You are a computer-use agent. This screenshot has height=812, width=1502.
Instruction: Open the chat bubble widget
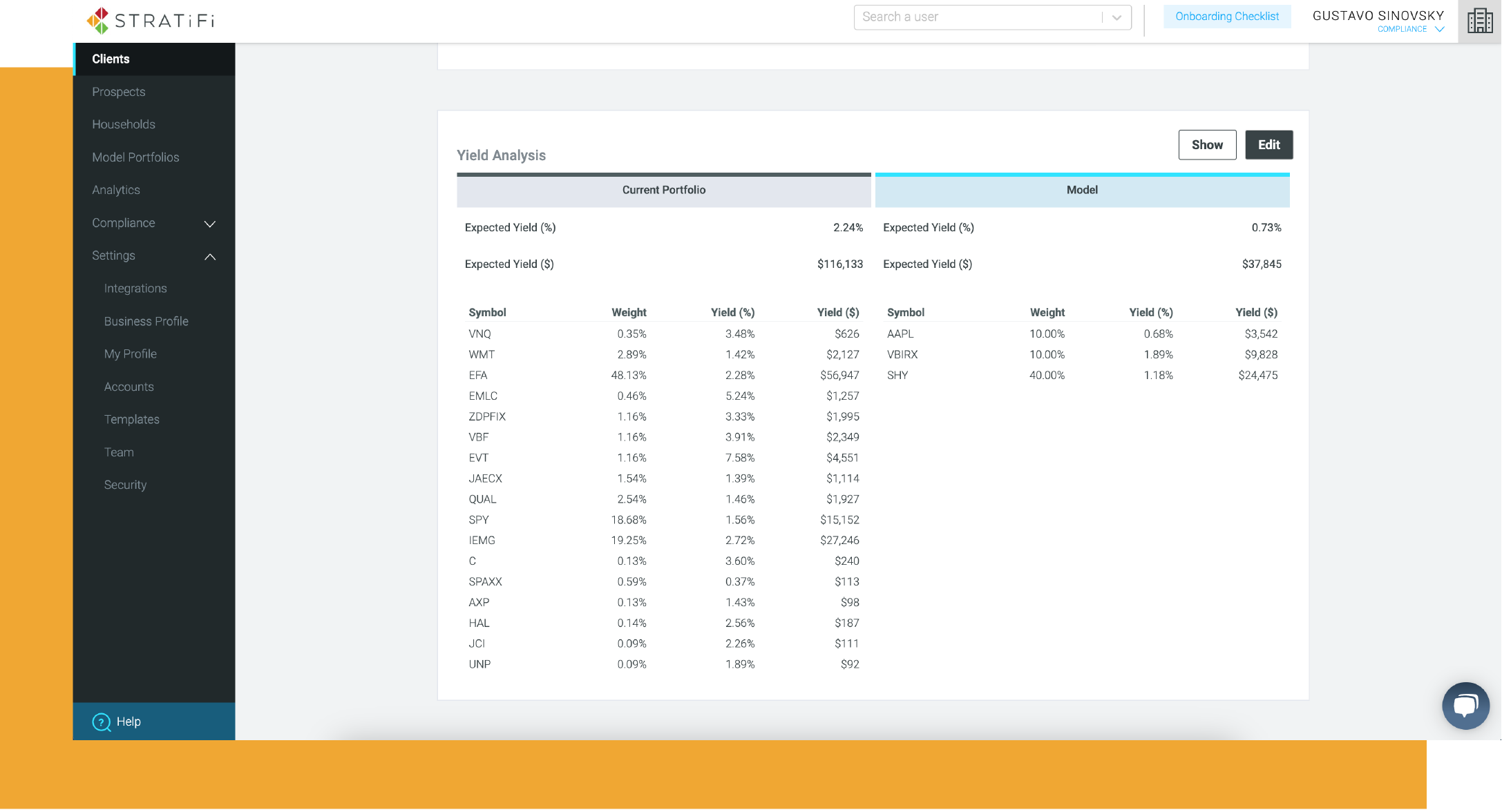1465,706
